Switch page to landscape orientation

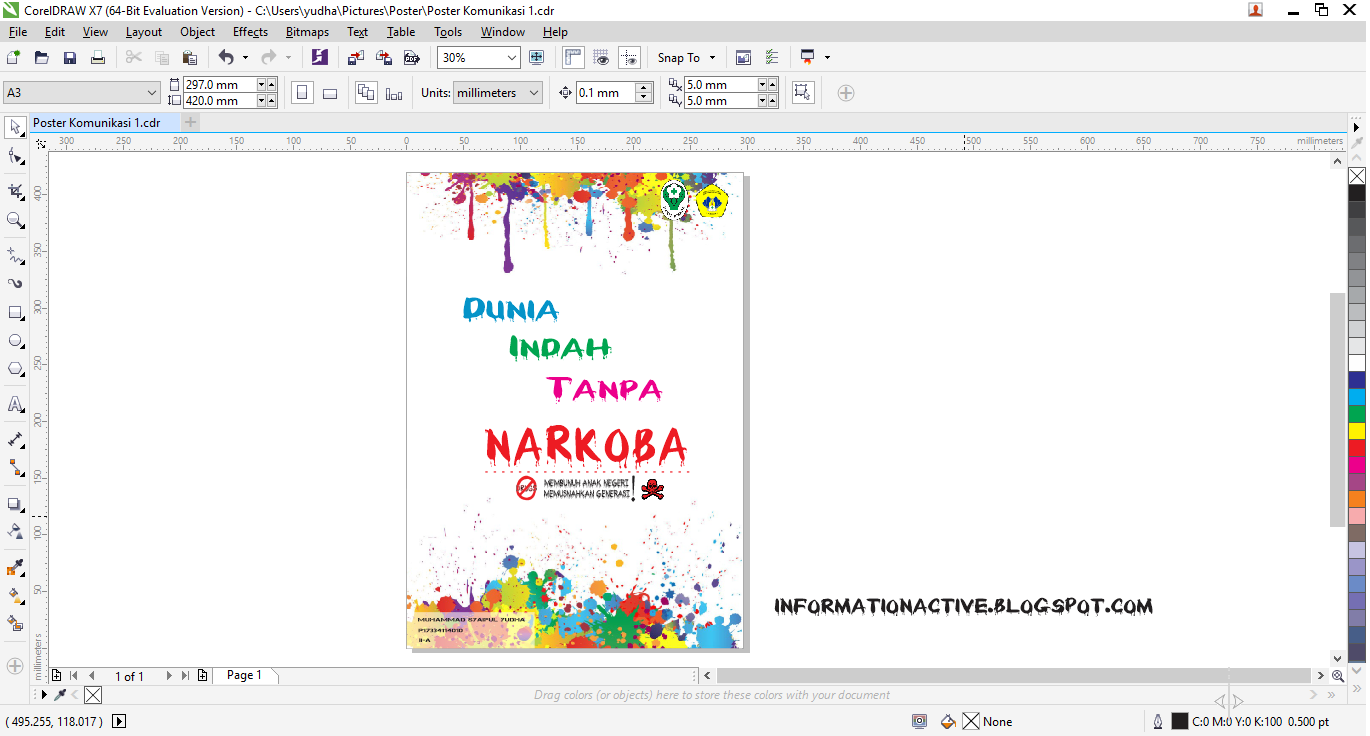tap(330, 92)
